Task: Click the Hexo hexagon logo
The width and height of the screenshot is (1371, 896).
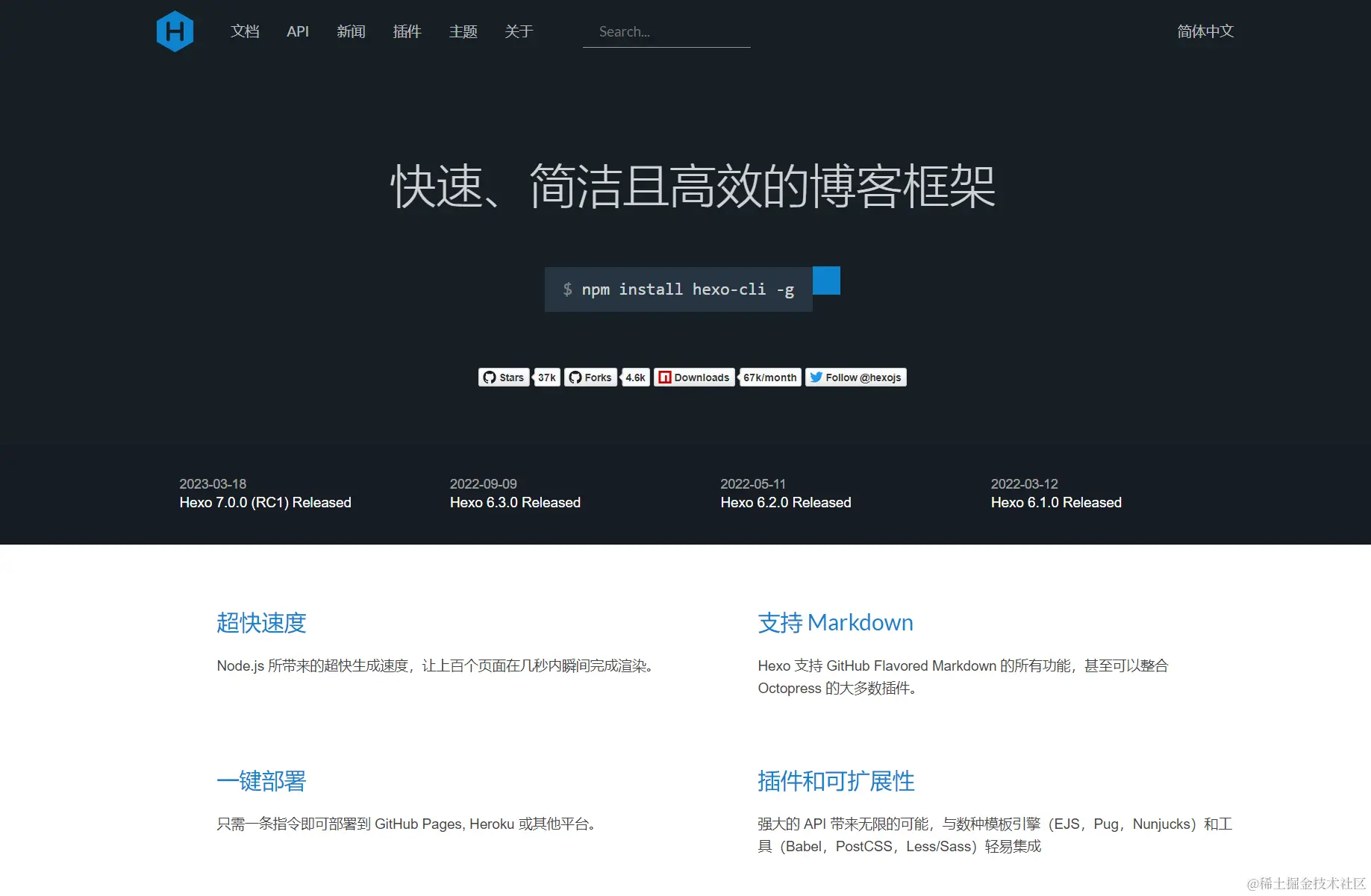Action: pyautogui.click(x=175, y=31)
